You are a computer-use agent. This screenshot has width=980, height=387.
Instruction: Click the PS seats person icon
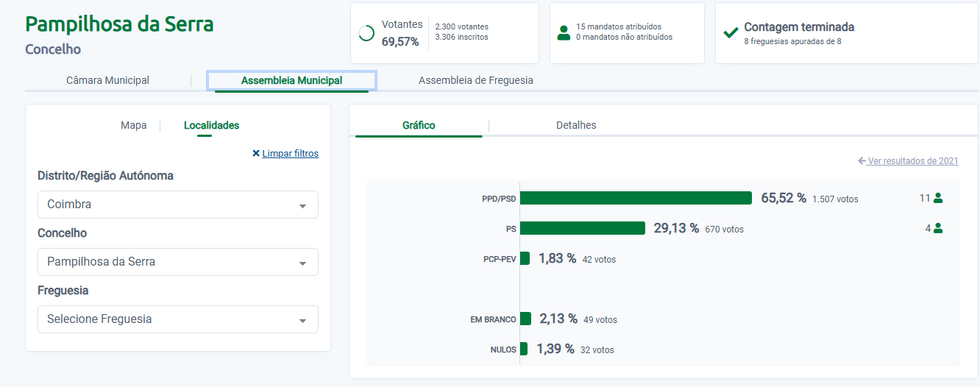pos(938,228)
